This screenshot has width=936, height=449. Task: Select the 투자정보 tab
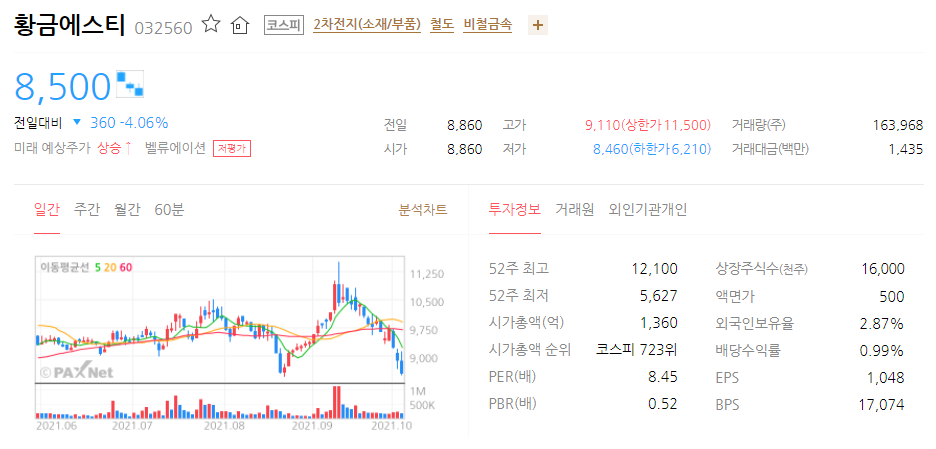coord(515,210)
